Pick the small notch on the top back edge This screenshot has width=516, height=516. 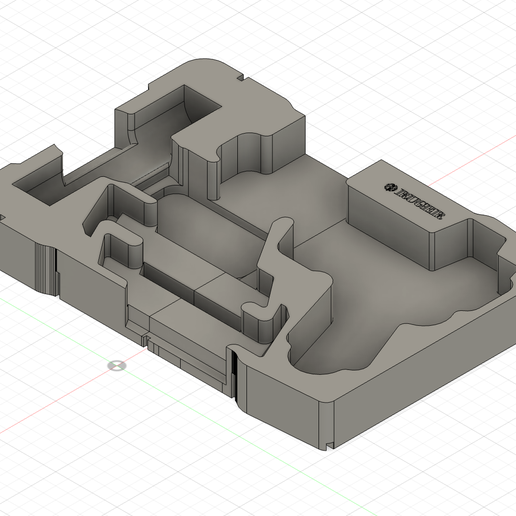click(240, 78)
